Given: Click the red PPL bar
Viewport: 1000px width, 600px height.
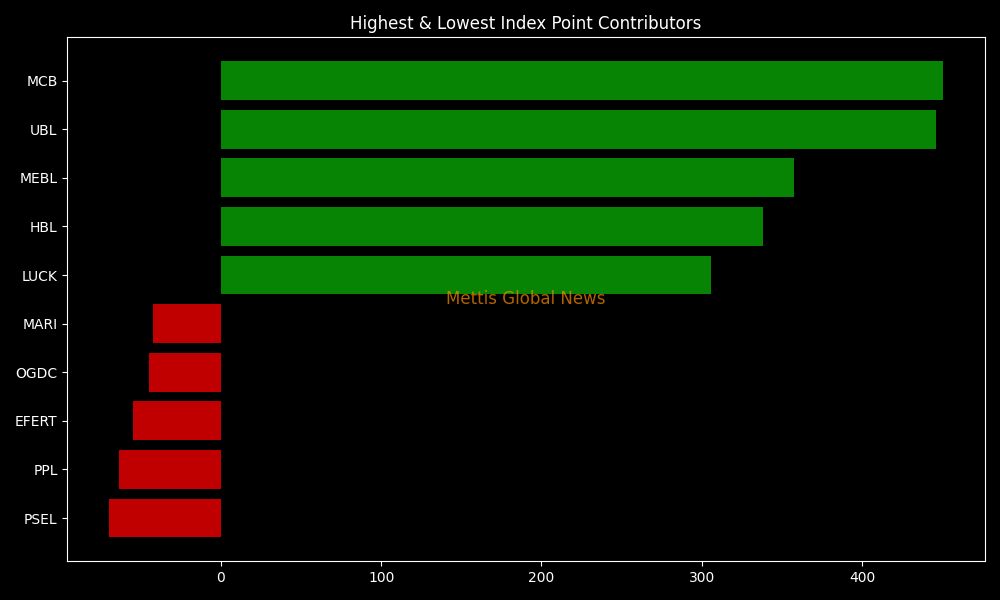Looking at the screenshot, I should (170, 470).
